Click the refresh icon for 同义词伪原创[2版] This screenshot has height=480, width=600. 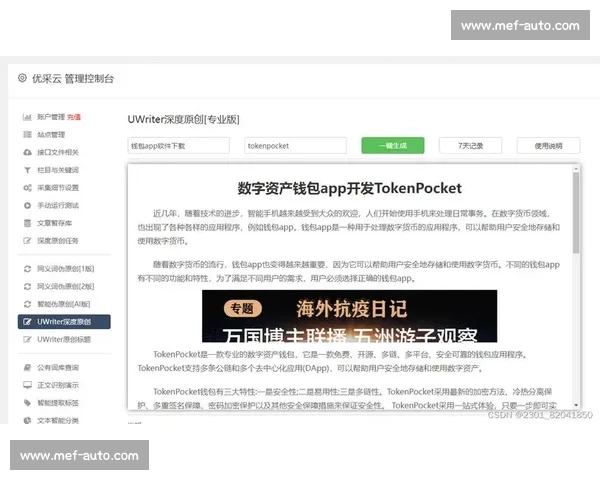pyautogui.click(x=27, y=286)
